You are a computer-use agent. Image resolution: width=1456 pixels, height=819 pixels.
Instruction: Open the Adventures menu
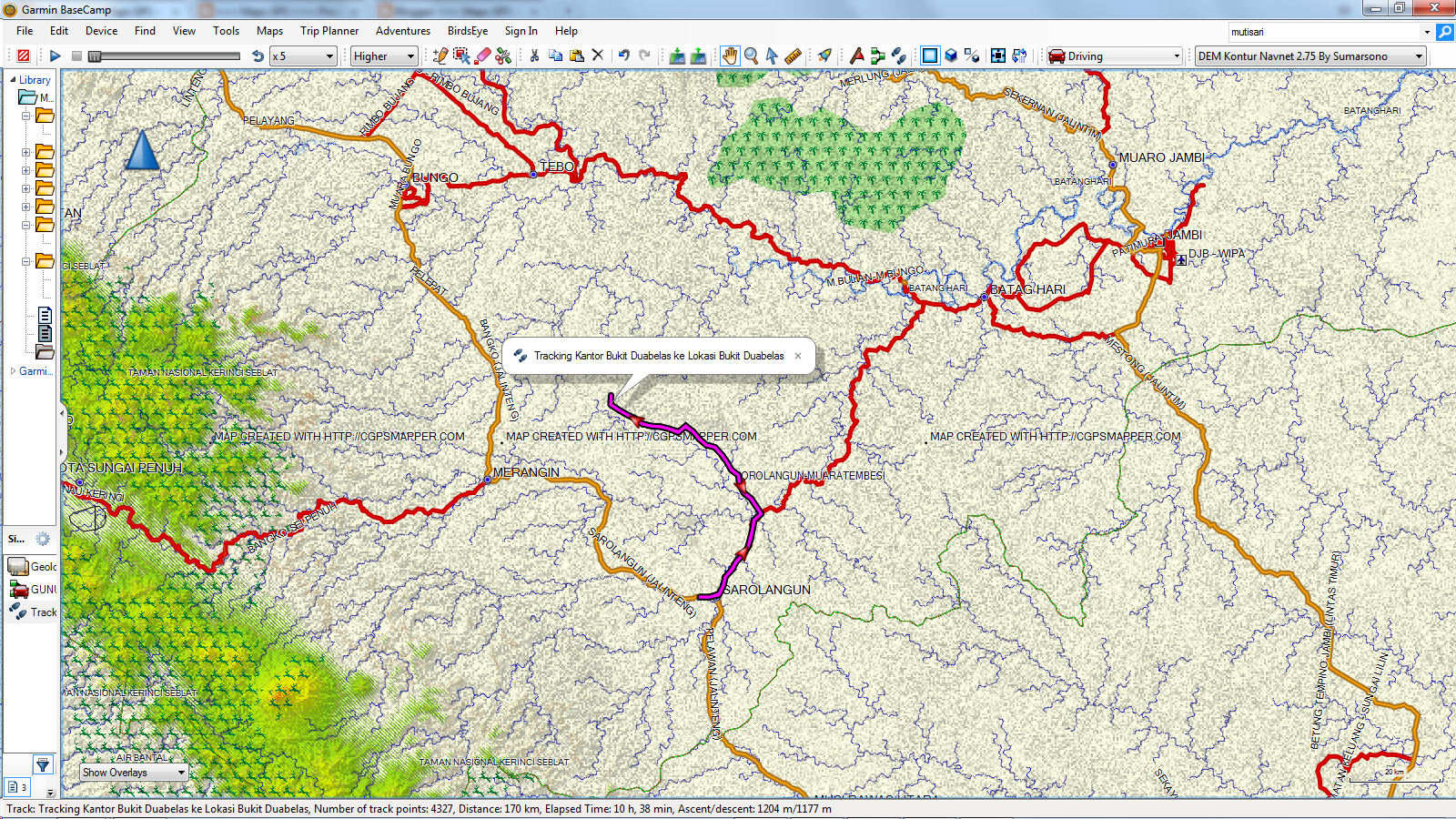[403, 31]
